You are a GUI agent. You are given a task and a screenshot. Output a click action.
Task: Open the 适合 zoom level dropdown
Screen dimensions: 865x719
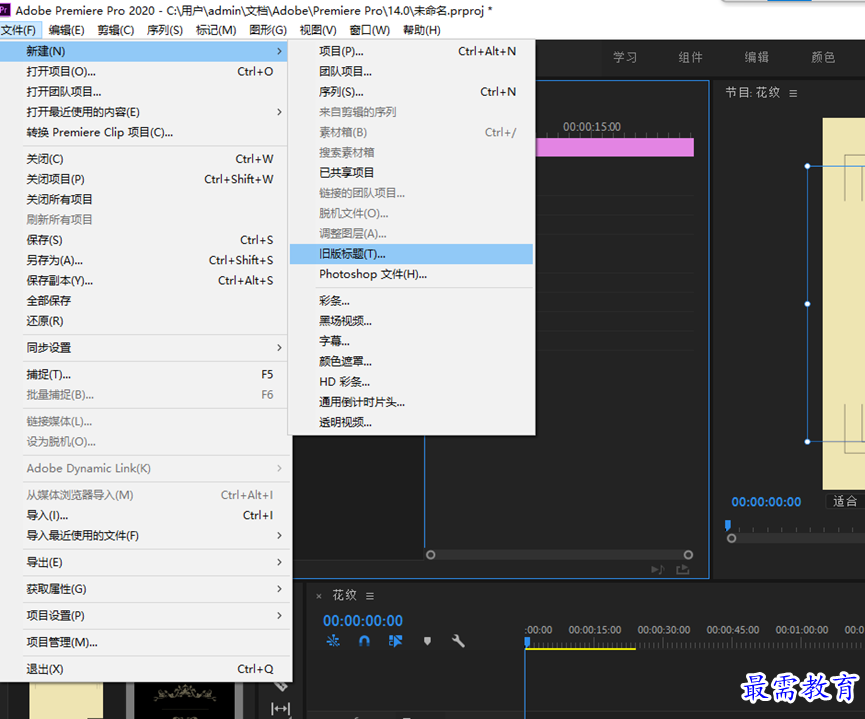845,501
